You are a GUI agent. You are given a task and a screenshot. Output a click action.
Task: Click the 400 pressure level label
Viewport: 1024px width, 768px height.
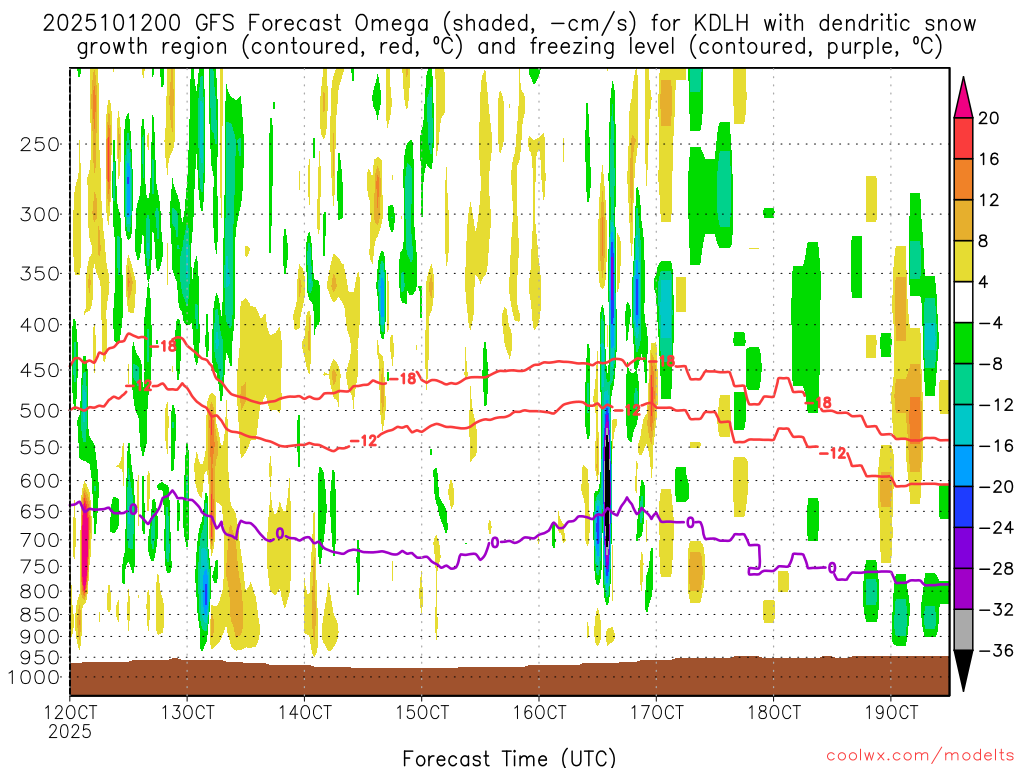(40, 325)
